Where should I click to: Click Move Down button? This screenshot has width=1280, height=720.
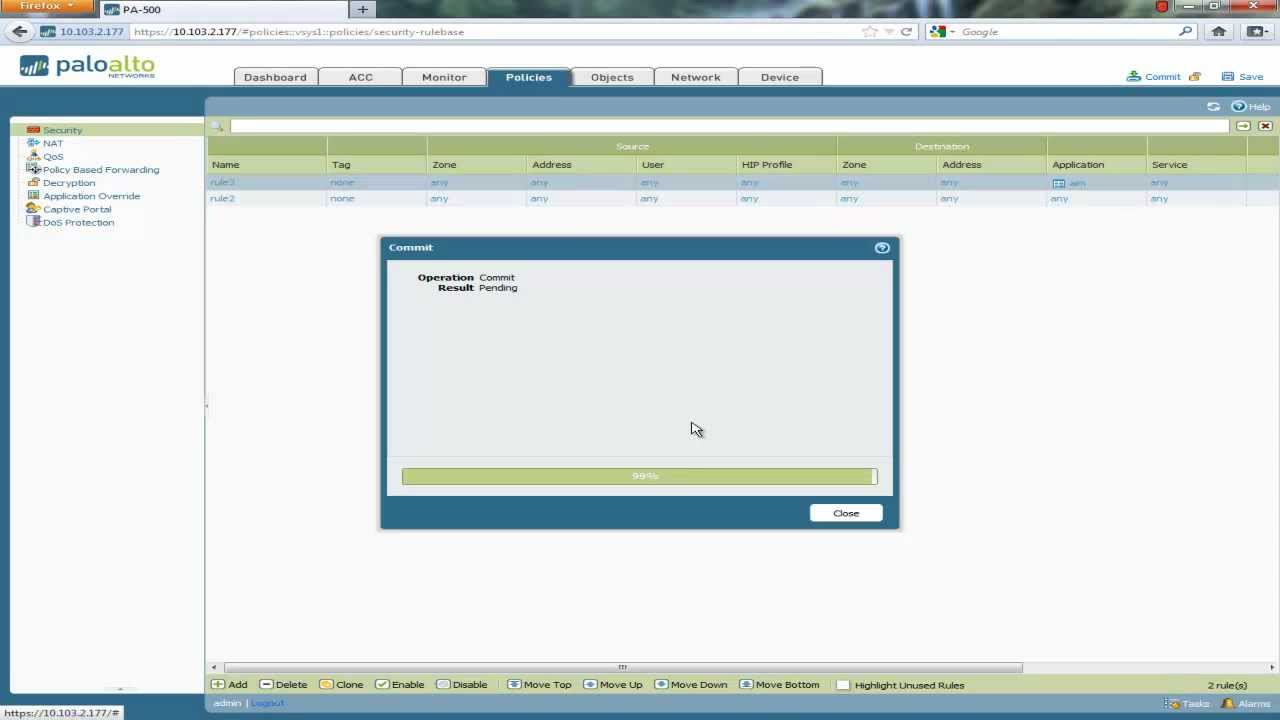tap(690, 685)
